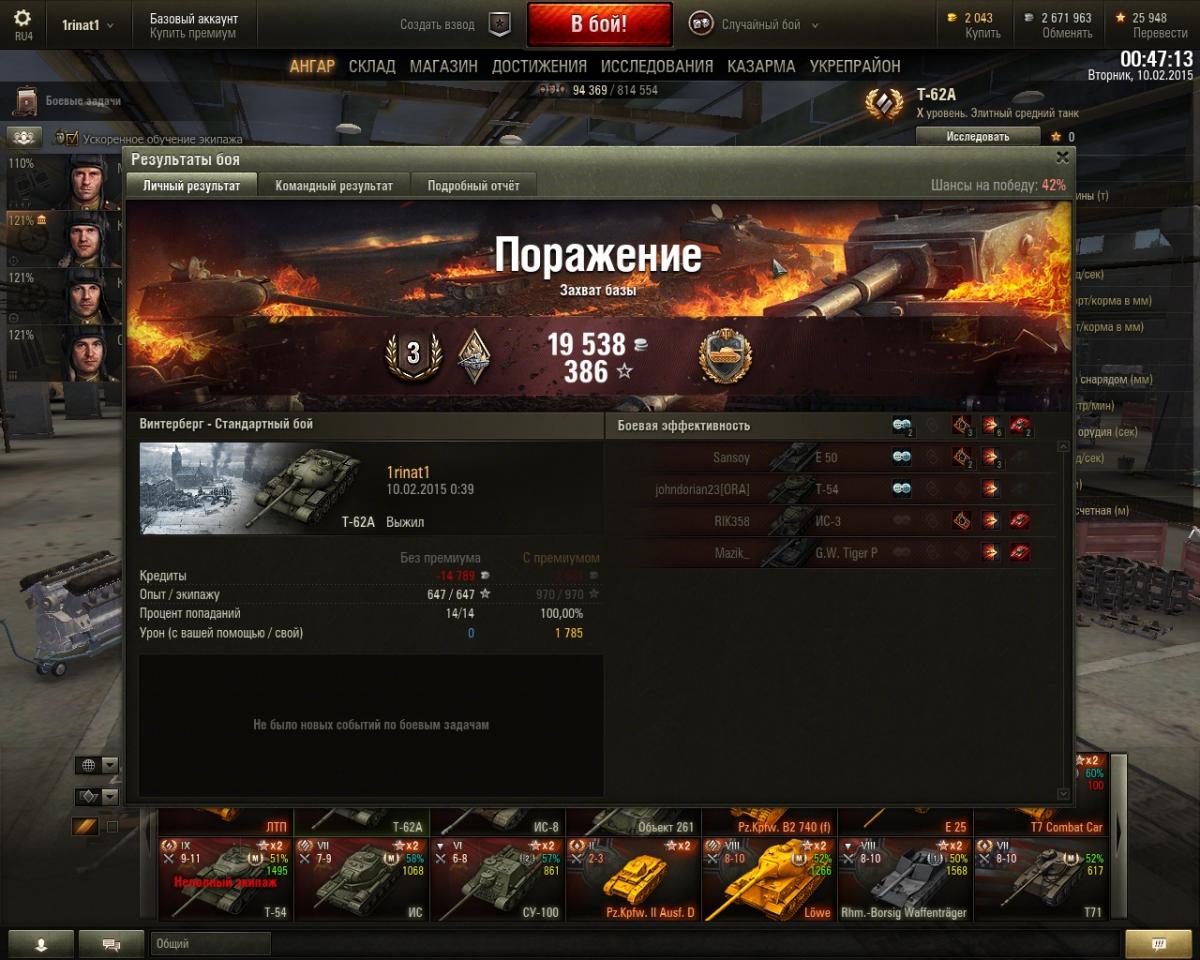Toggle the orange-striped tank filter button

click(x=85, y=827)
